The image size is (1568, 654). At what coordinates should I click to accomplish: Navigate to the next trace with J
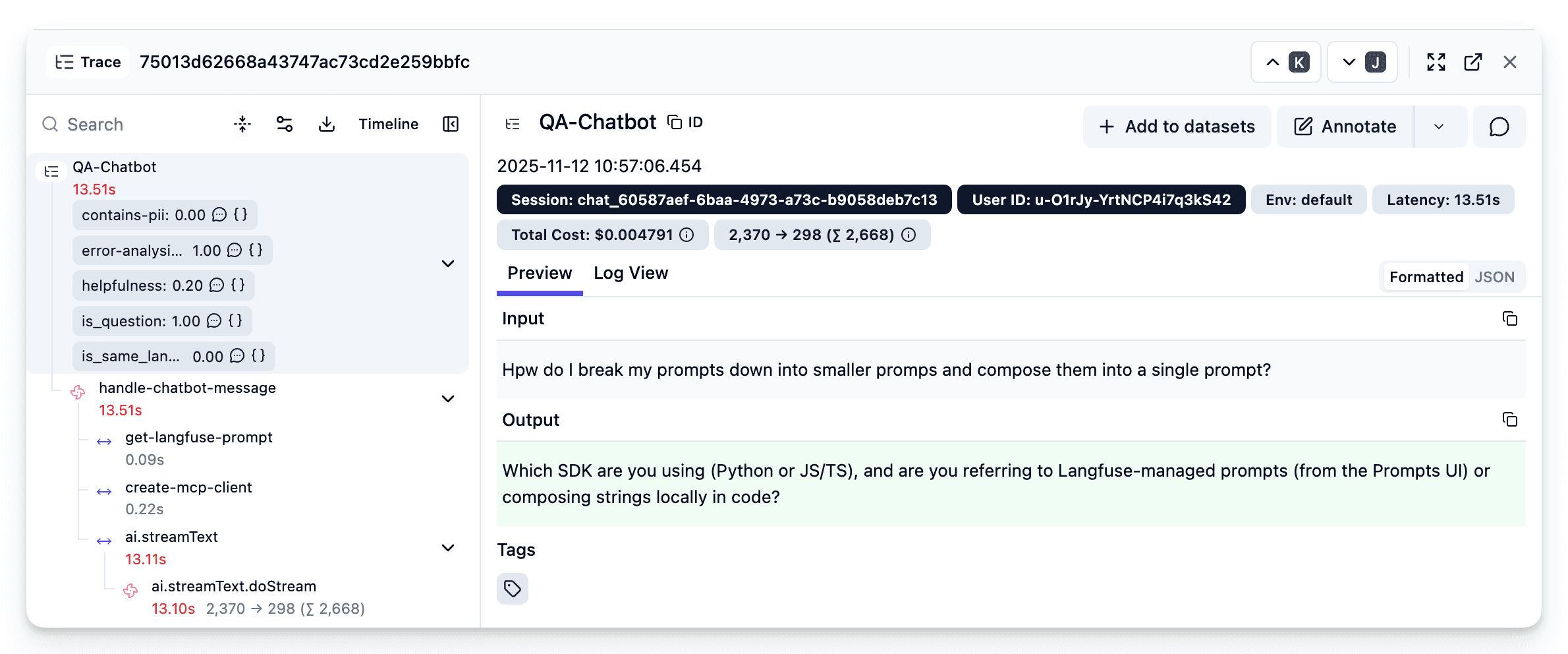[x=1362, y=61]
